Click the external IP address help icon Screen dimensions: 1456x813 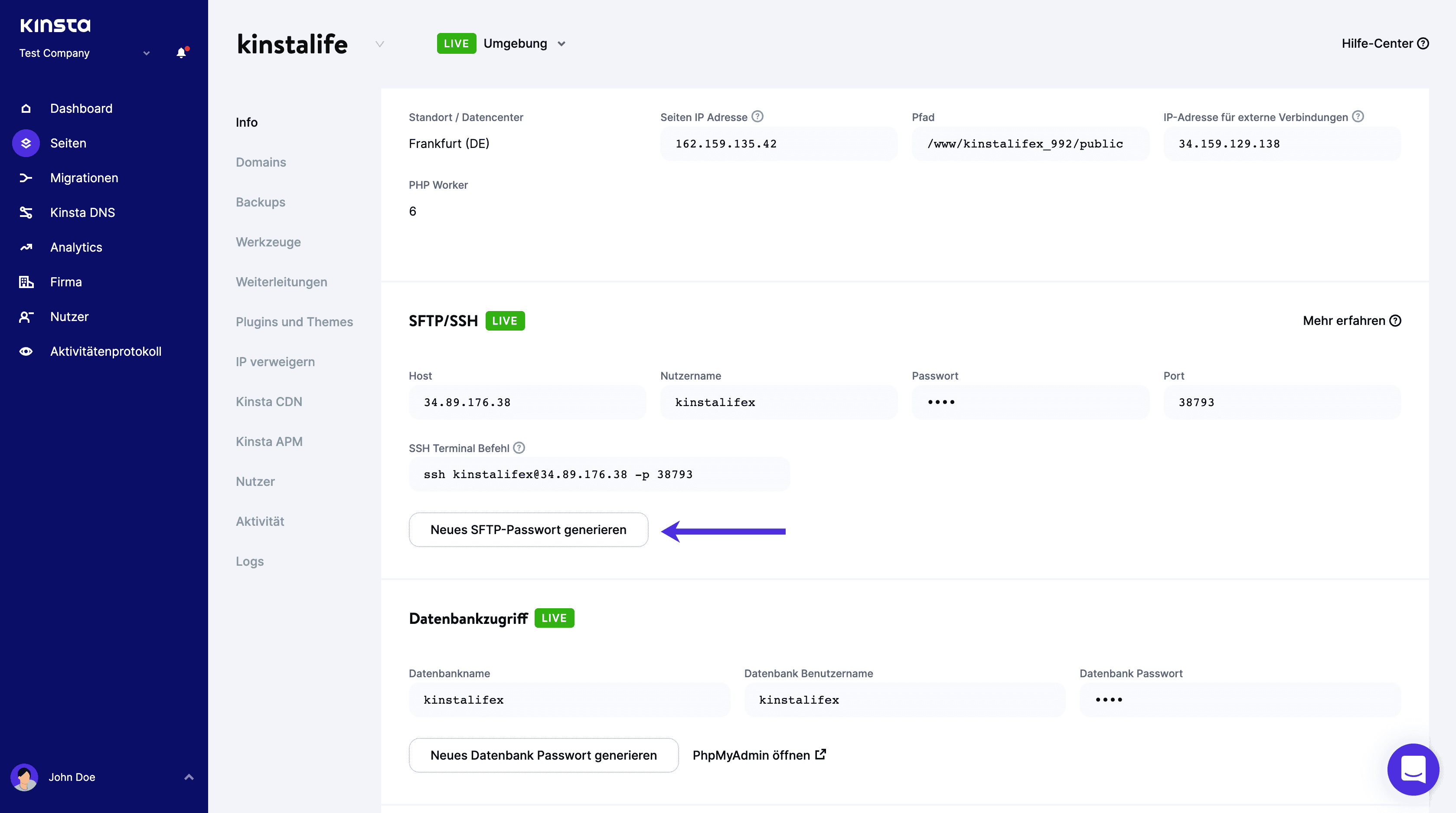tap(1358, 116)
